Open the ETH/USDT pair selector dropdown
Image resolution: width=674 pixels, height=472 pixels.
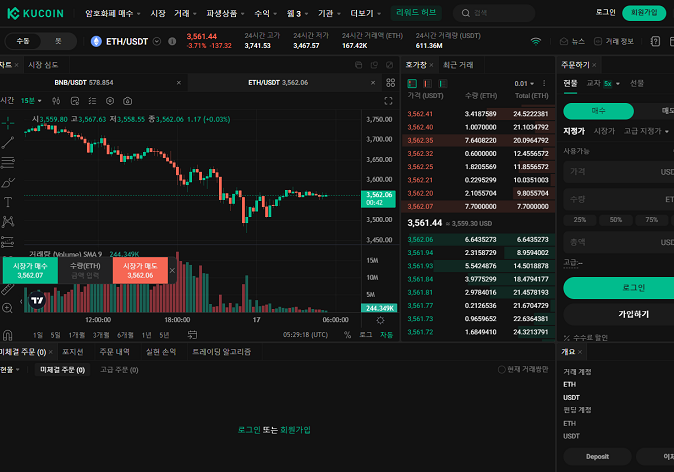click(x=157, y=41)
